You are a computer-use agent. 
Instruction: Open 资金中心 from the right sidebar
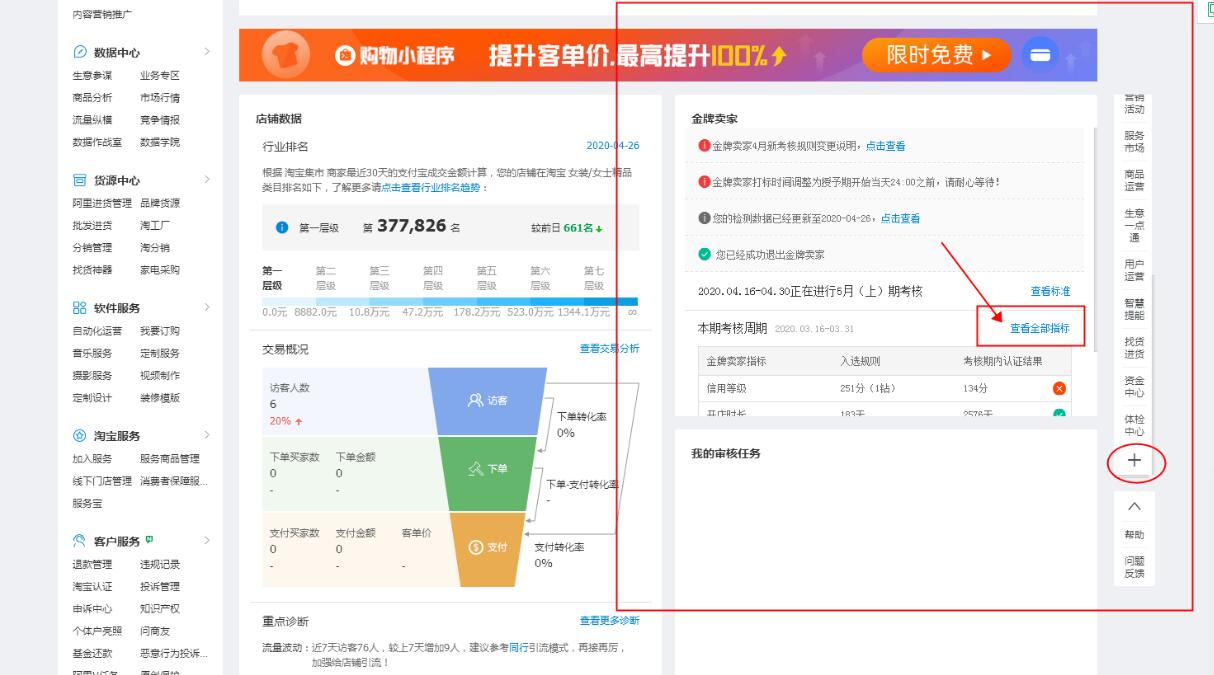coord(1135,389)
